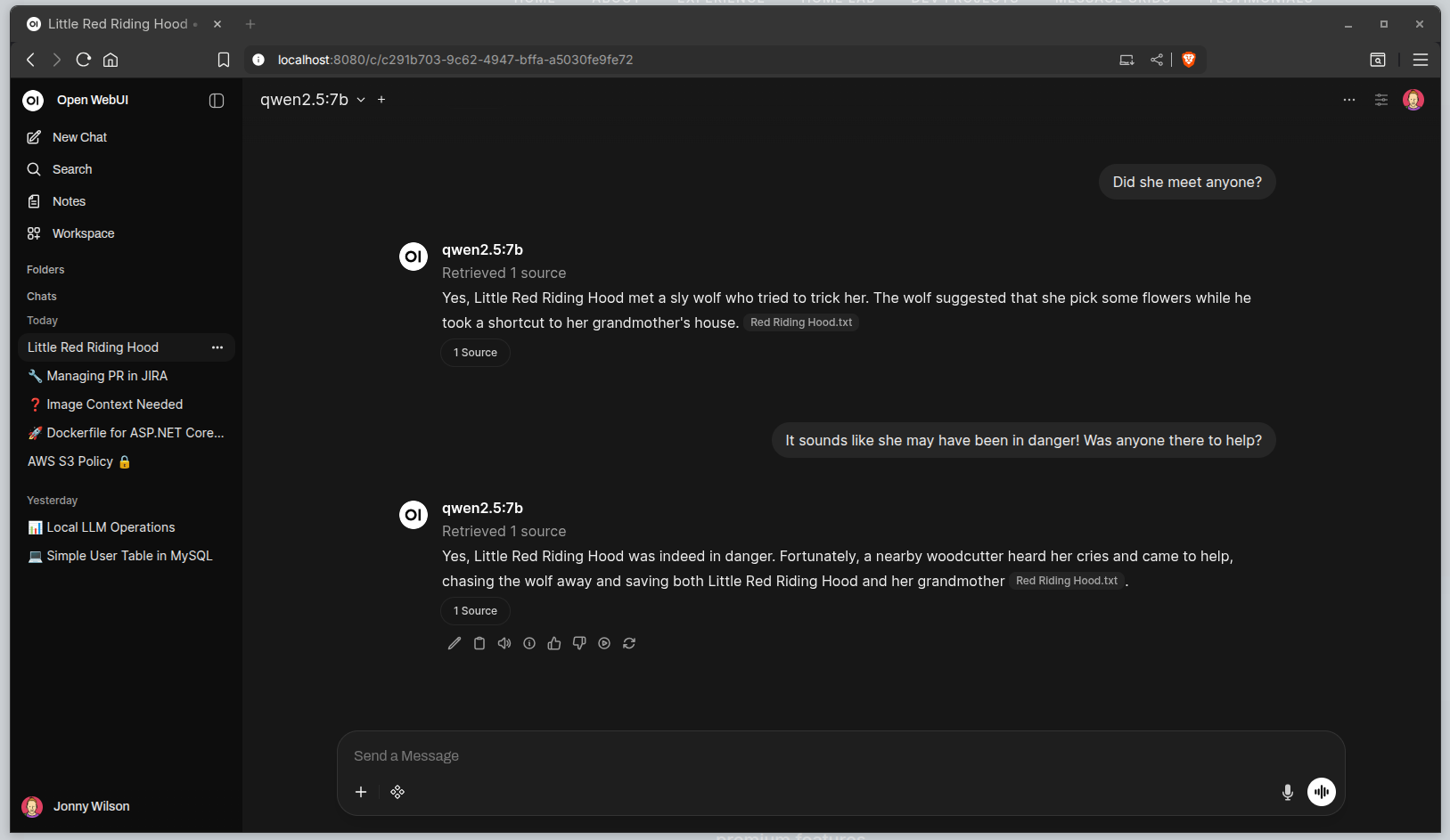Open voice call mode button

point(1321,792)
